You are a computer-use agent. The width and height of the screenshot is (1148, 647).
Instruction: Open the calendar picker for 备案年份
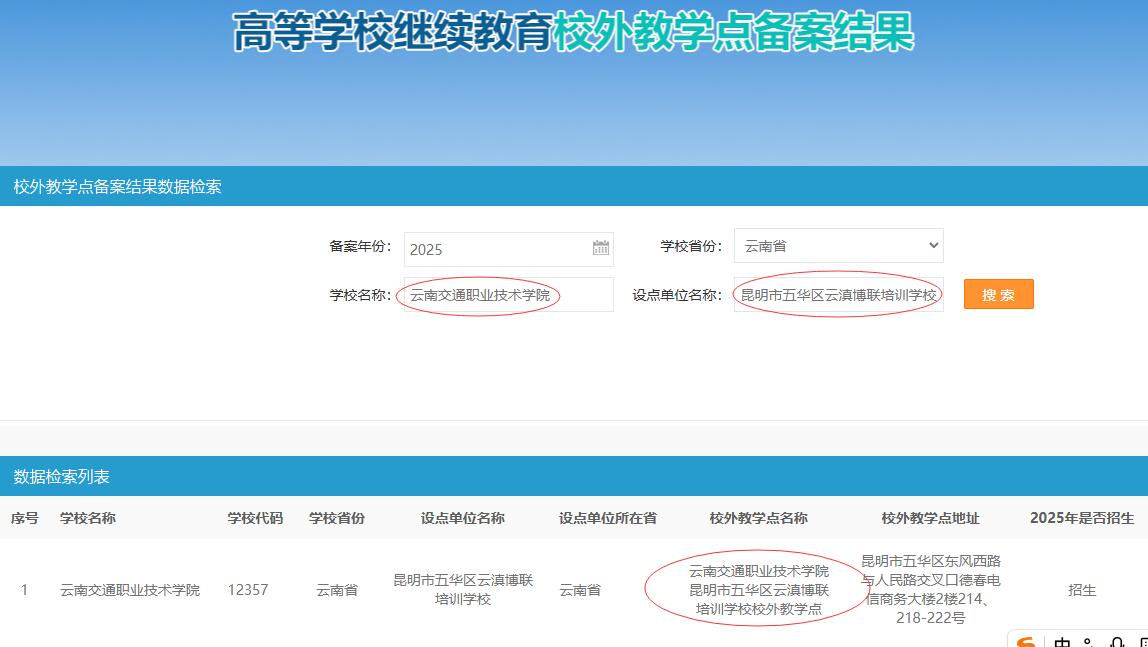[600, 249]
